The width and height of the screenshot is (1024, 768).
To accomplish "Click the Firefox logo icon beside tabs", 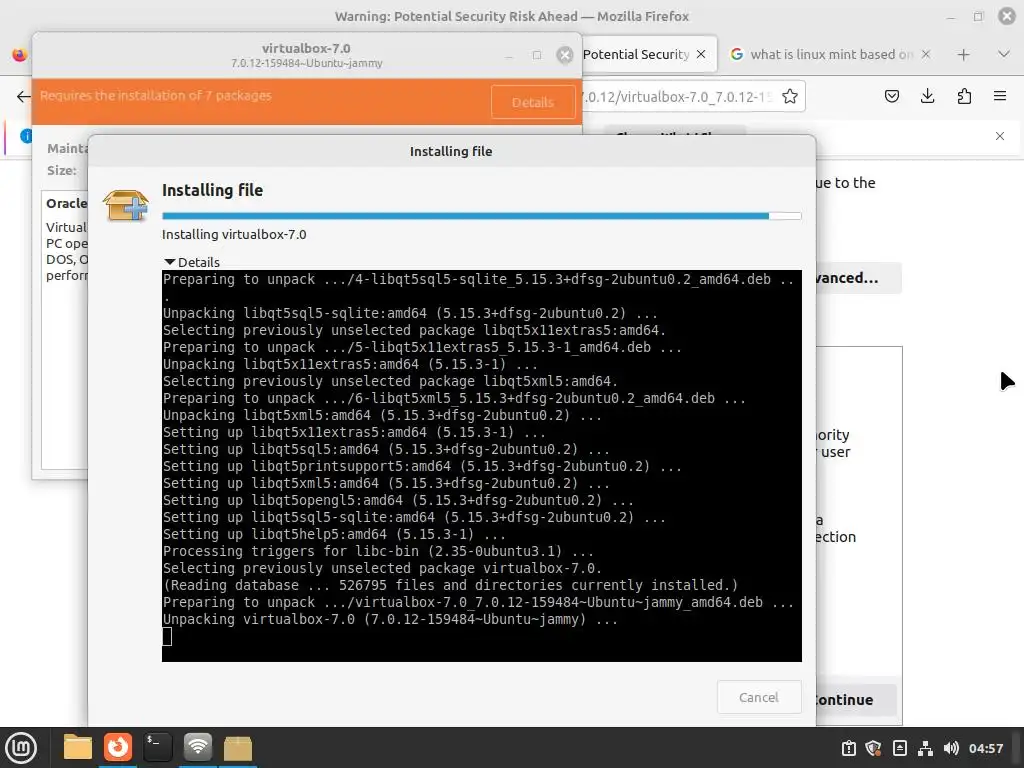I will point(19,54).
